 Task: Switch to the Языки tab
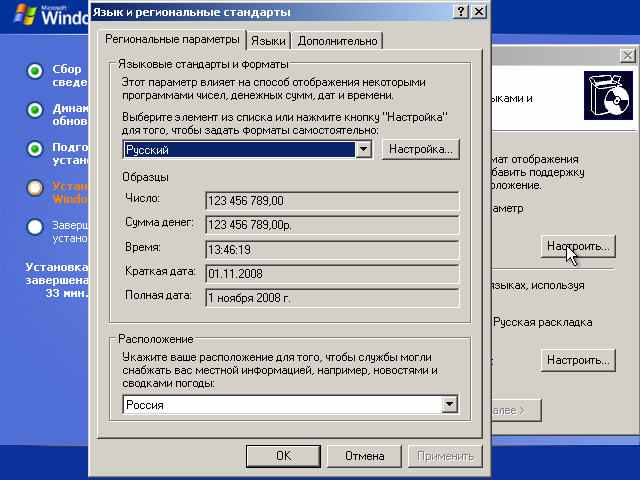(268, 41)
